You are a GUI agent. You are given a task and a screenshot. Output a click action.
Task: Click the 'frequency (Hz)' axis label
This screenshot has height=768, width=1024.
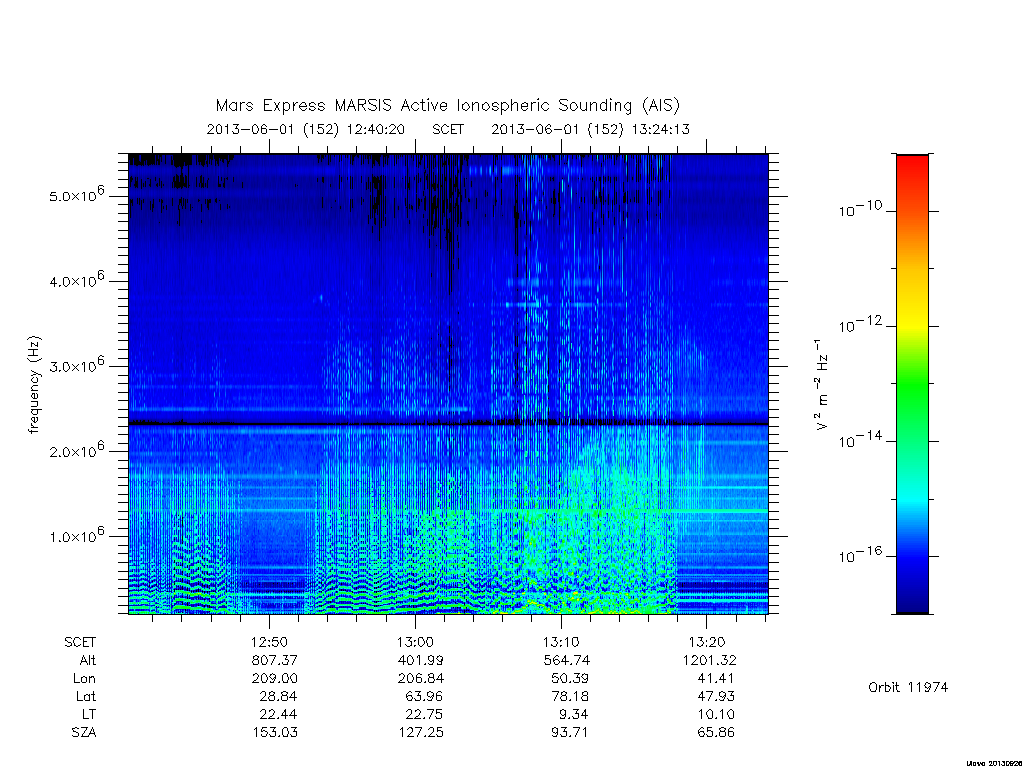click(x=35, y=385)
